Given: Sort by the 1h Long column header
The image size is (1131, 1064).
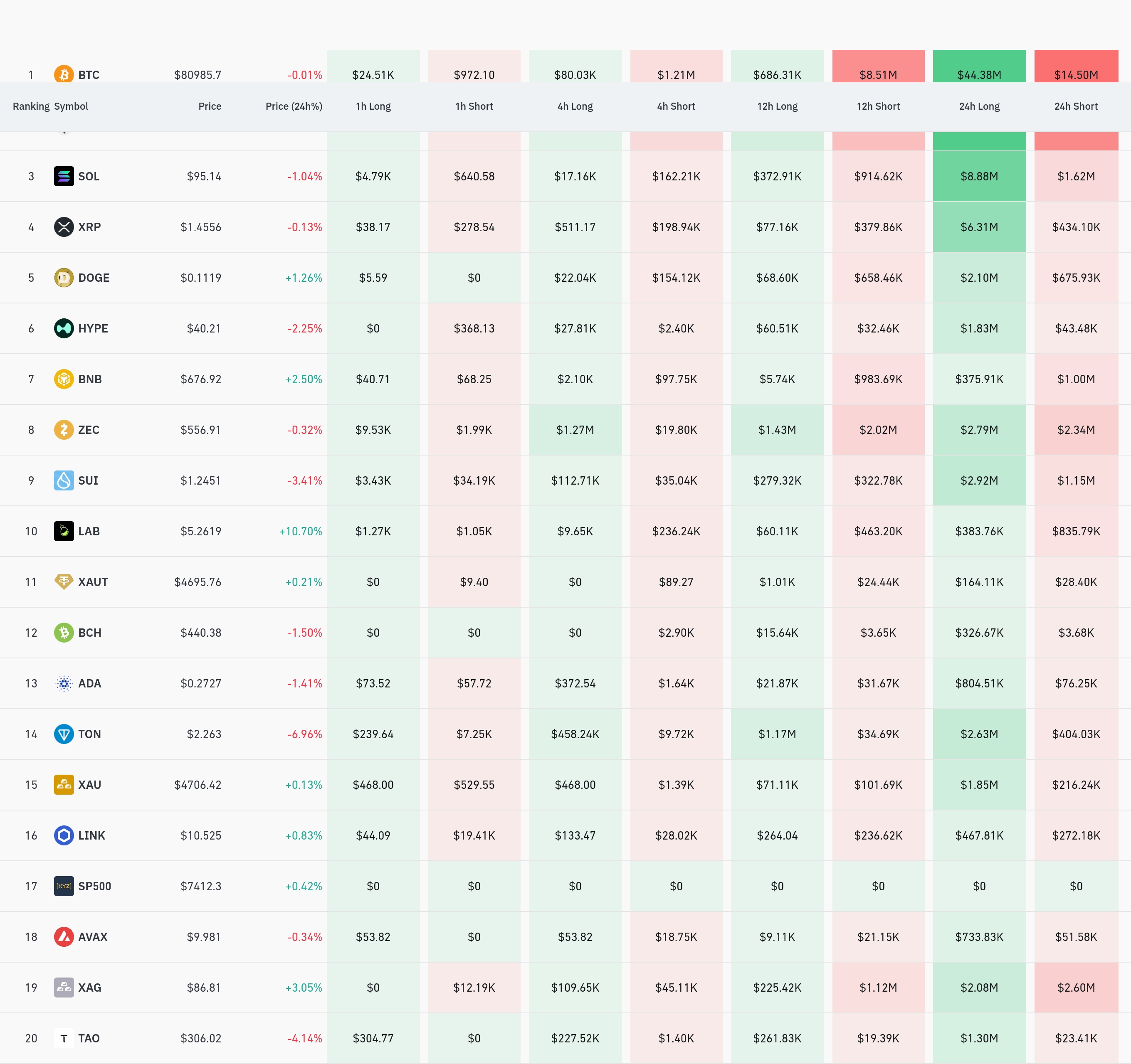Looking at the screenshot, I should [373, 106].
